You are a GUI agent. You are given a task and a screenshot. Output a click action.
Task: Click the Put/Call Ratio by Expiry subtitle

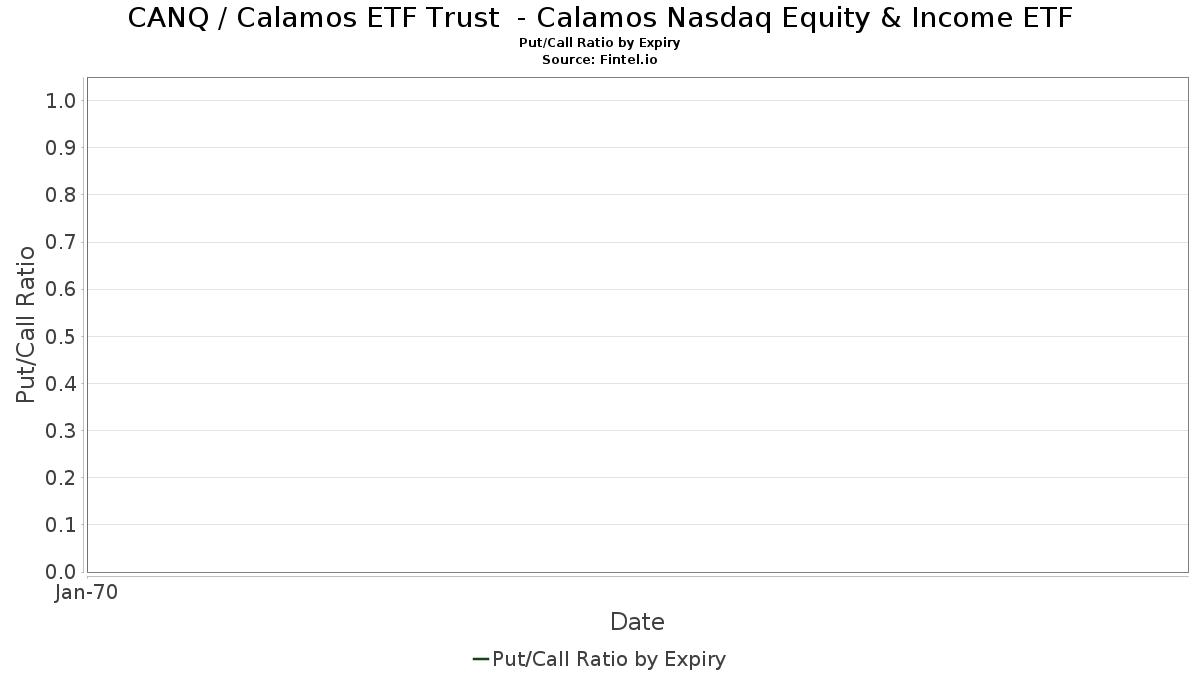tap(600, 43)
